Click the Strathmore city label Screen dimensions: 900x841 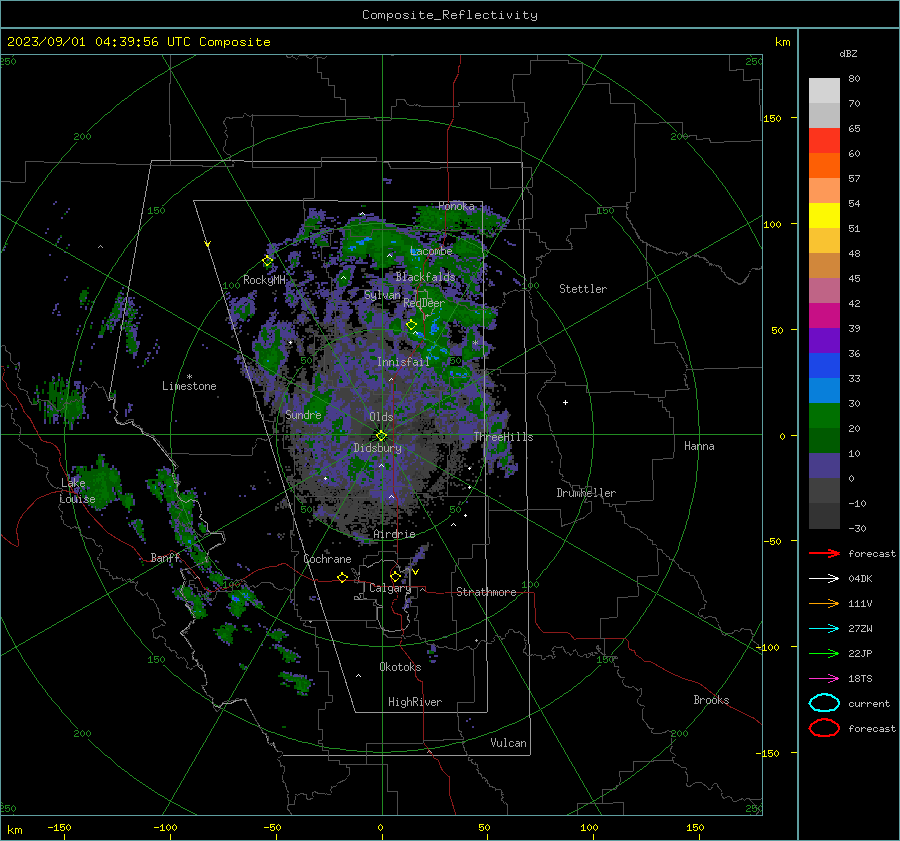486,592
